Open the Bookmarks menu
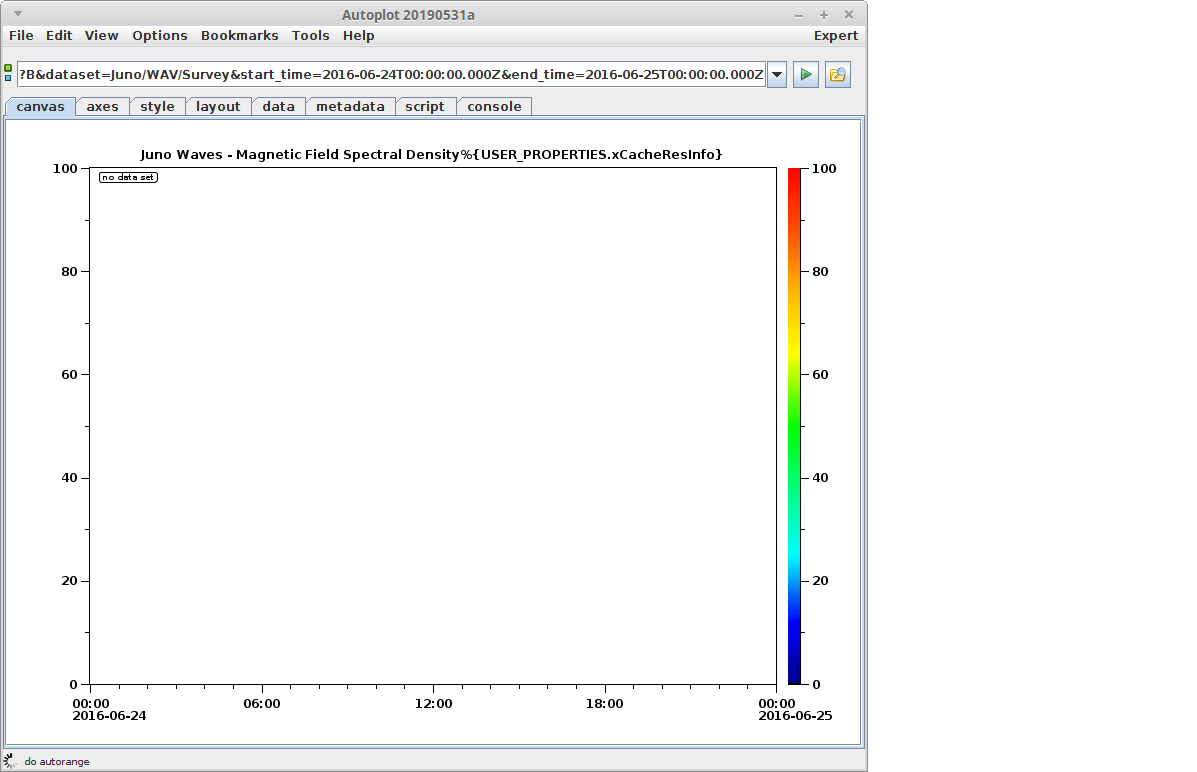The image size is (1197, 772). pos(240,36)
